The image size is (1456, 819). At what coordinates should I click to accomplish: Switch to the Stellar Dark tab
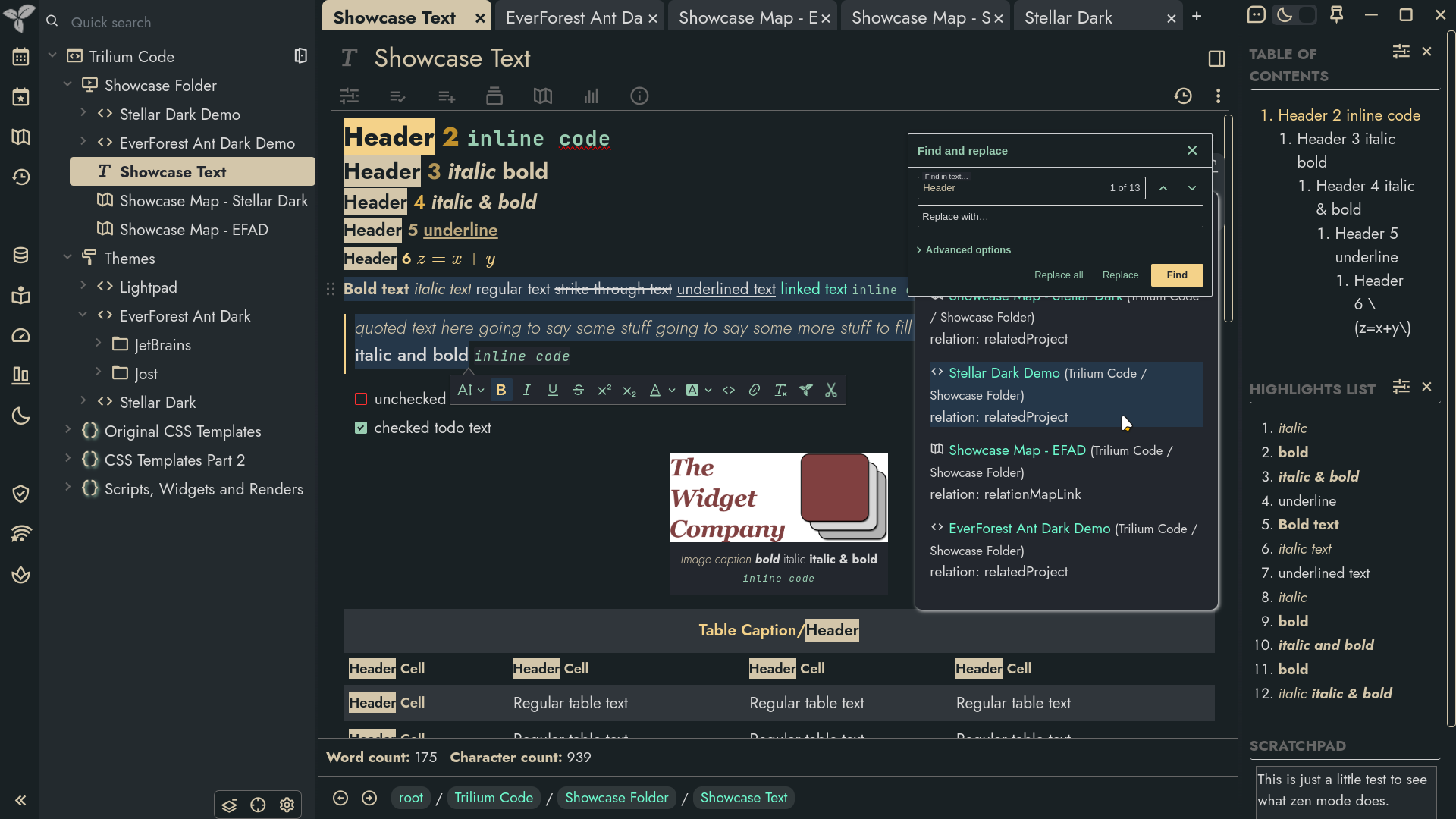point(1068,17)
